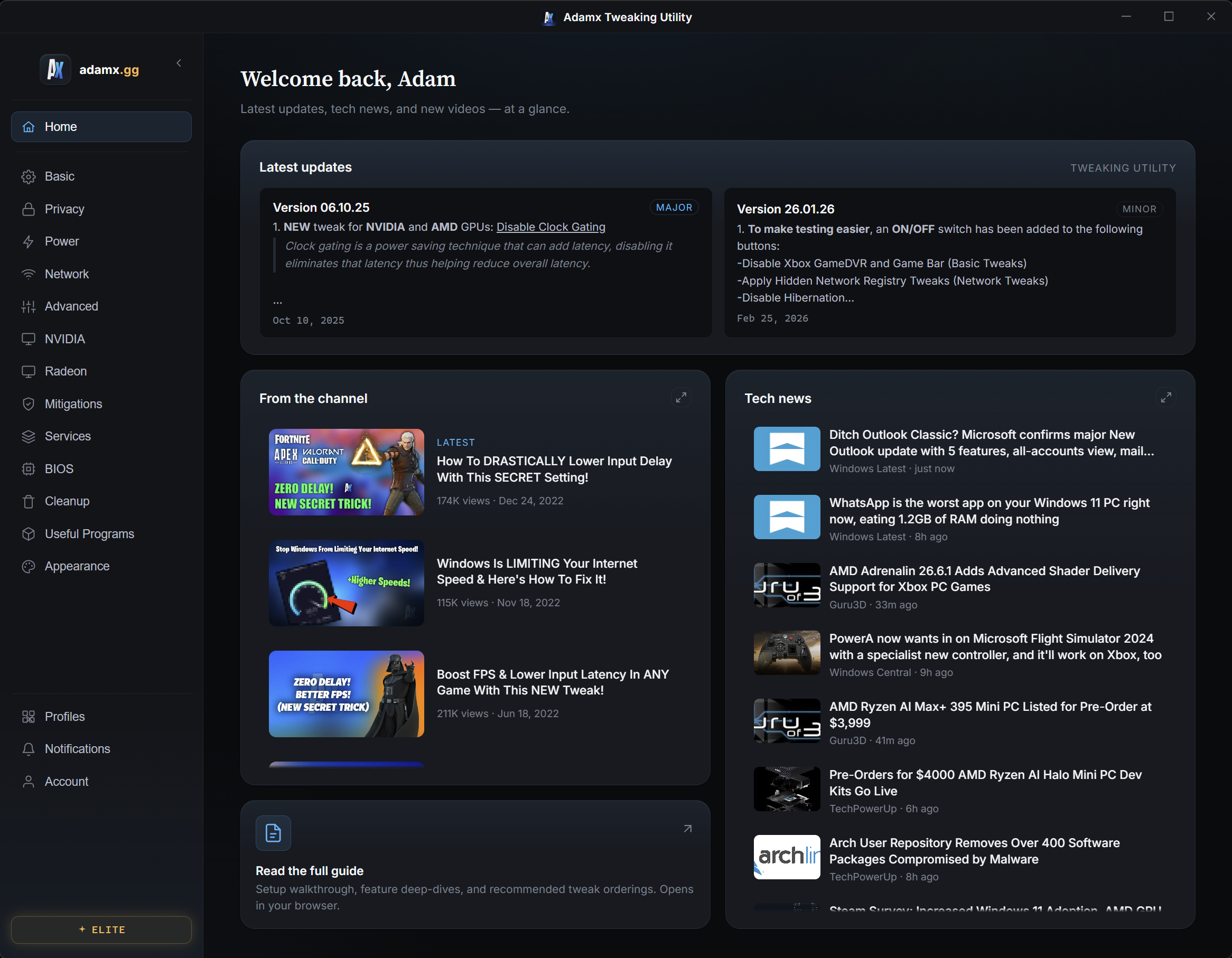Click the Ditch Outlook article thumbnail
Image resolution: width=1232 pixels, height=958 pixels.
click(787, 449)
